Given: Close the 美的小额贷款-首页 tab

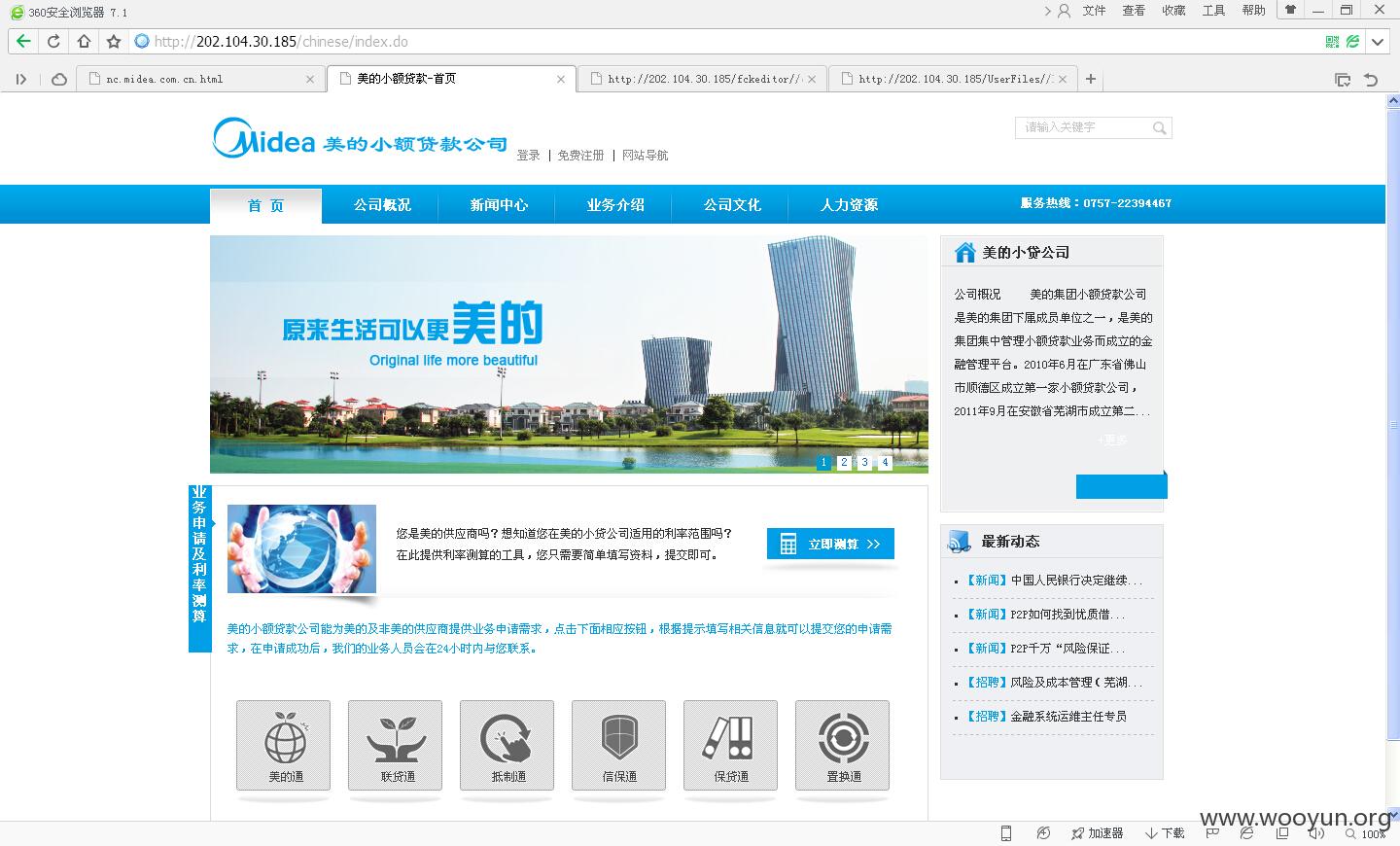Looking at the screenshot, I should click(x=561, y=80).
